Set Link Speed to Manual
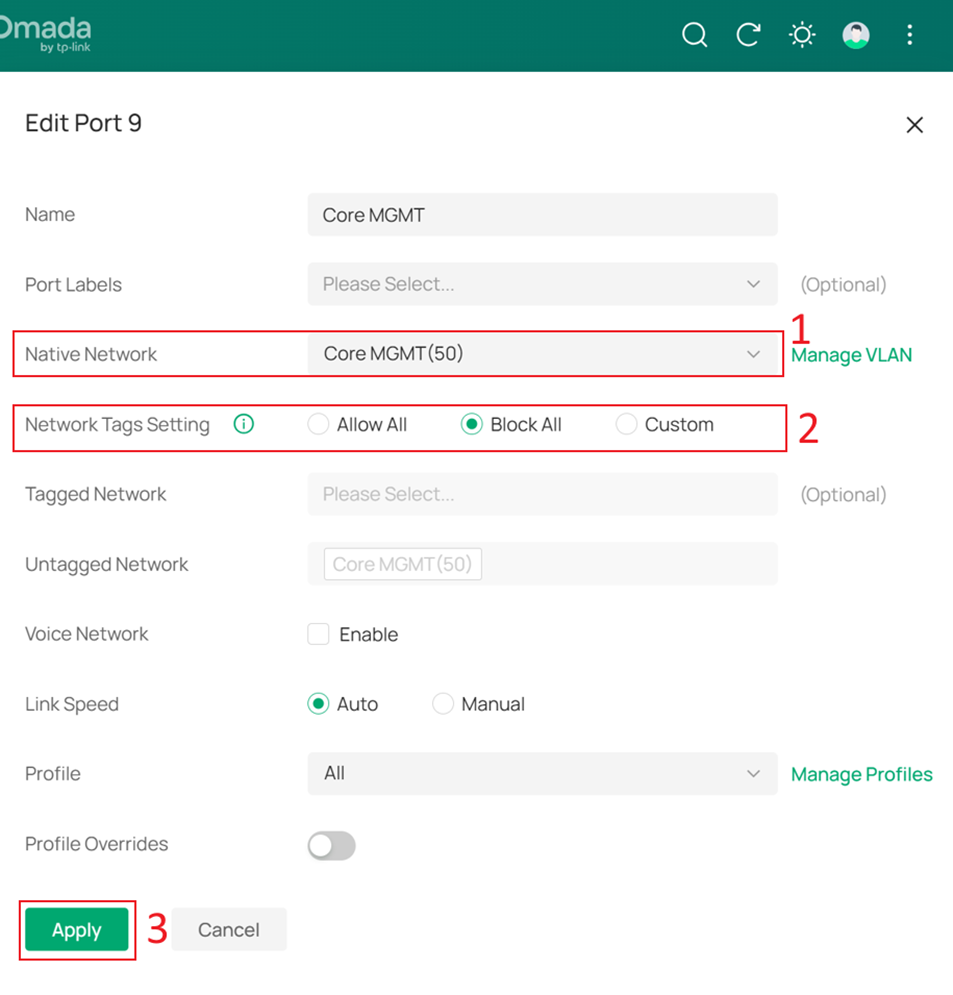Image resolution: width=953 pixels, height=995 pixels. tap(442, 704)
